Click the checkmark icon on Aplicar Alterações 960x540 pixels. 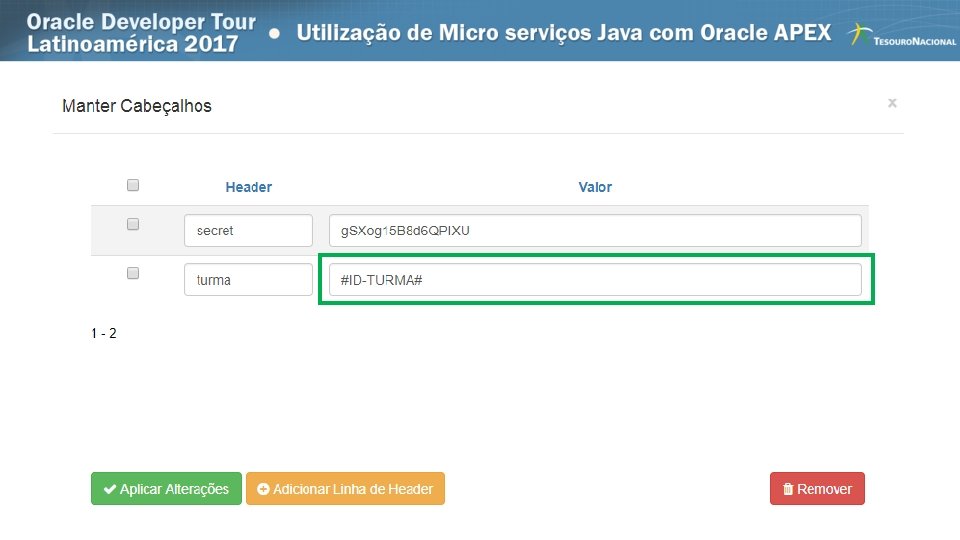point(109,489)
